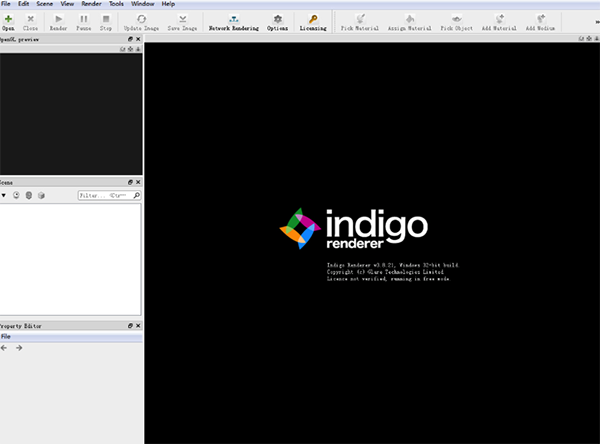Open the Window menu
This screenshot has height=444, width=600.
pyautogui.click(x=143, y=4)
